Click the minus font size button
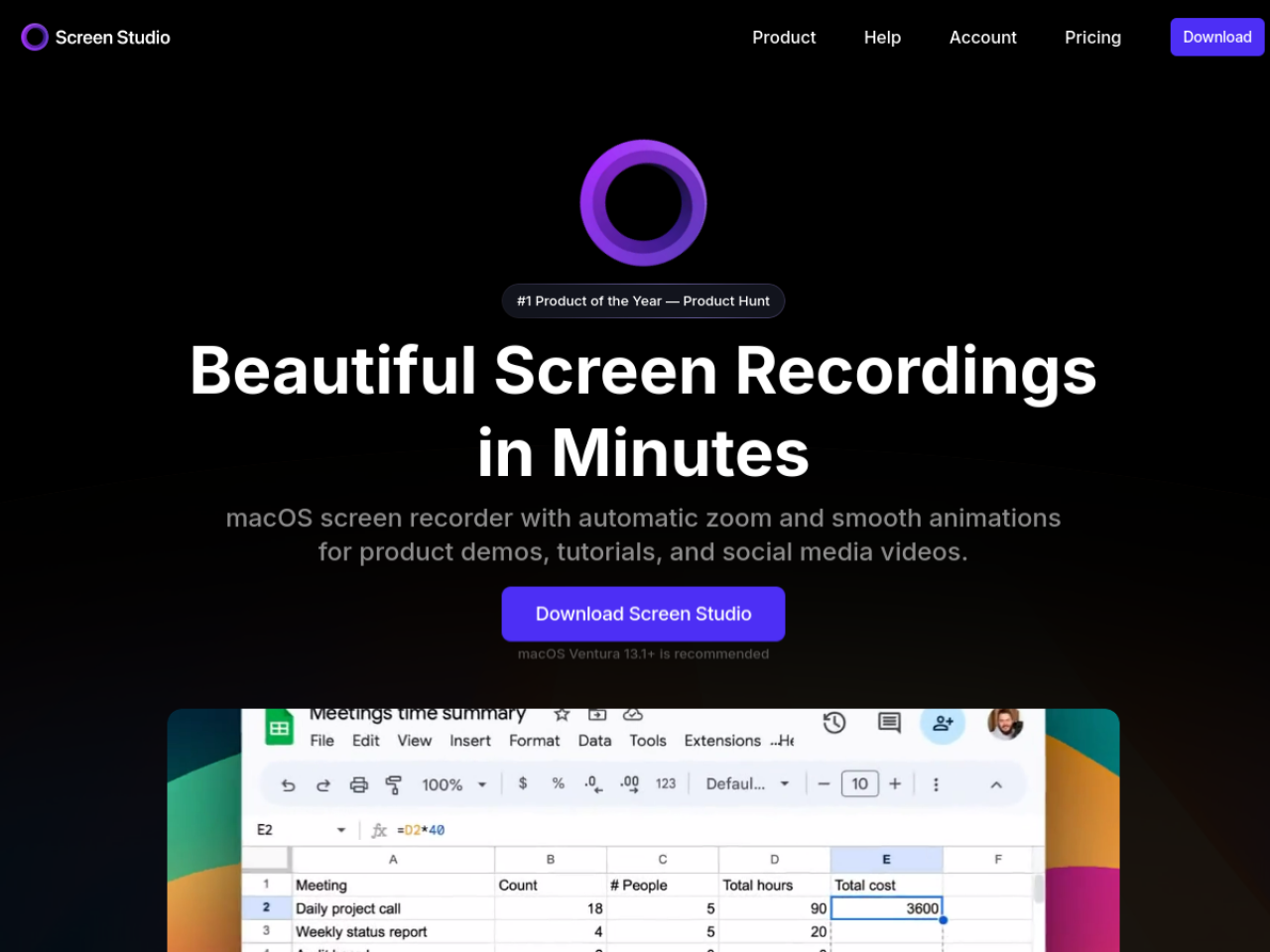 [824, 783]
